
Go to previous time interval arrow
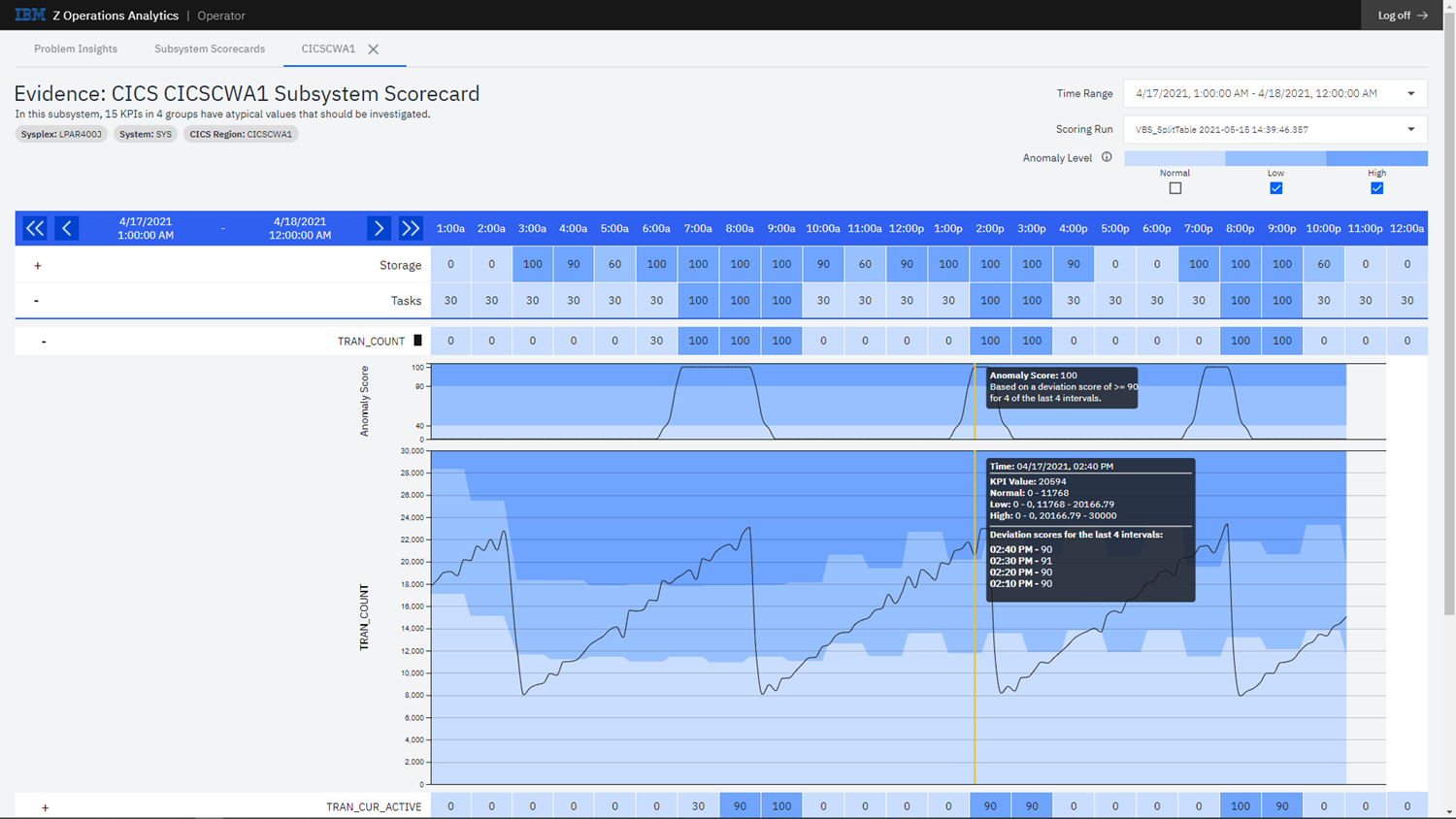[67, 228]
